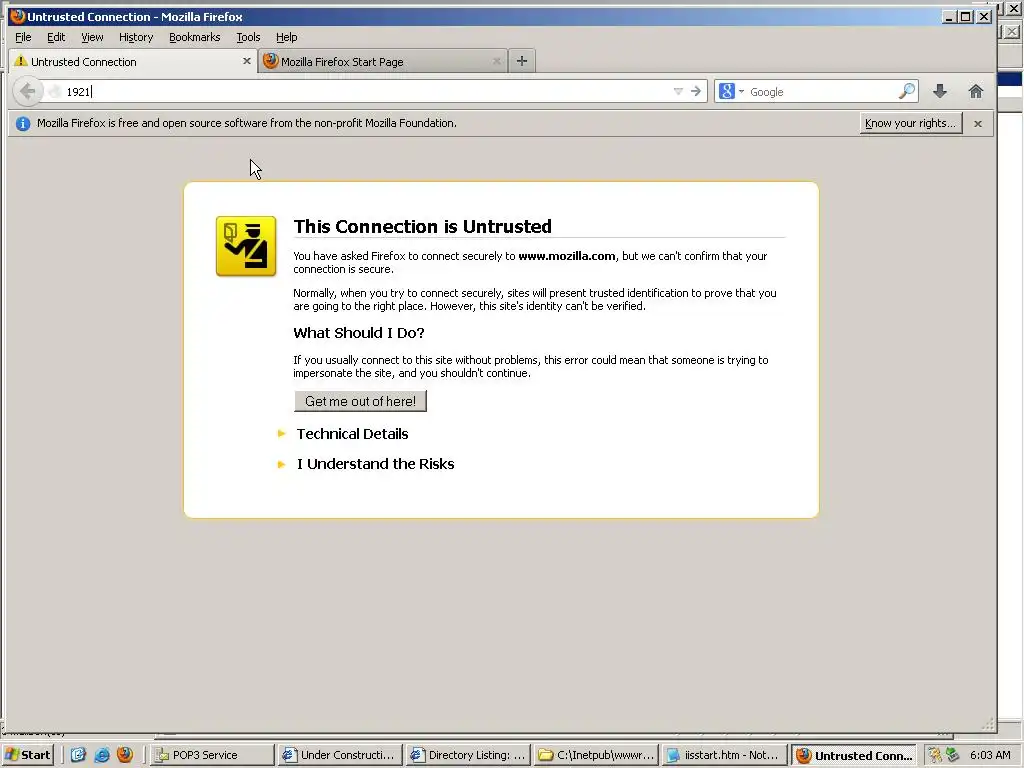Click the www.mozilla.com bold text
The height and width of the screenshot is (768, 1024).
point(566,256)
